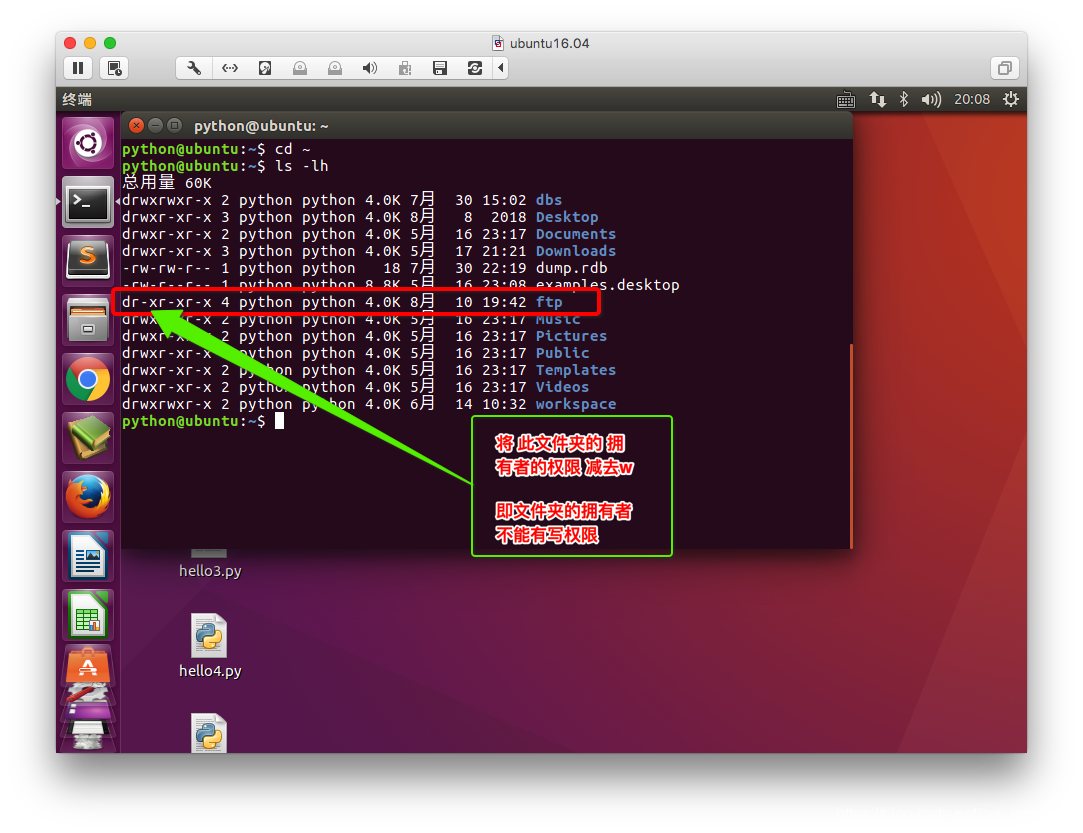Open Ubuntu Dash search in launcher
The width and height of the screenshot is (1083, 833).
pos(88,144)
